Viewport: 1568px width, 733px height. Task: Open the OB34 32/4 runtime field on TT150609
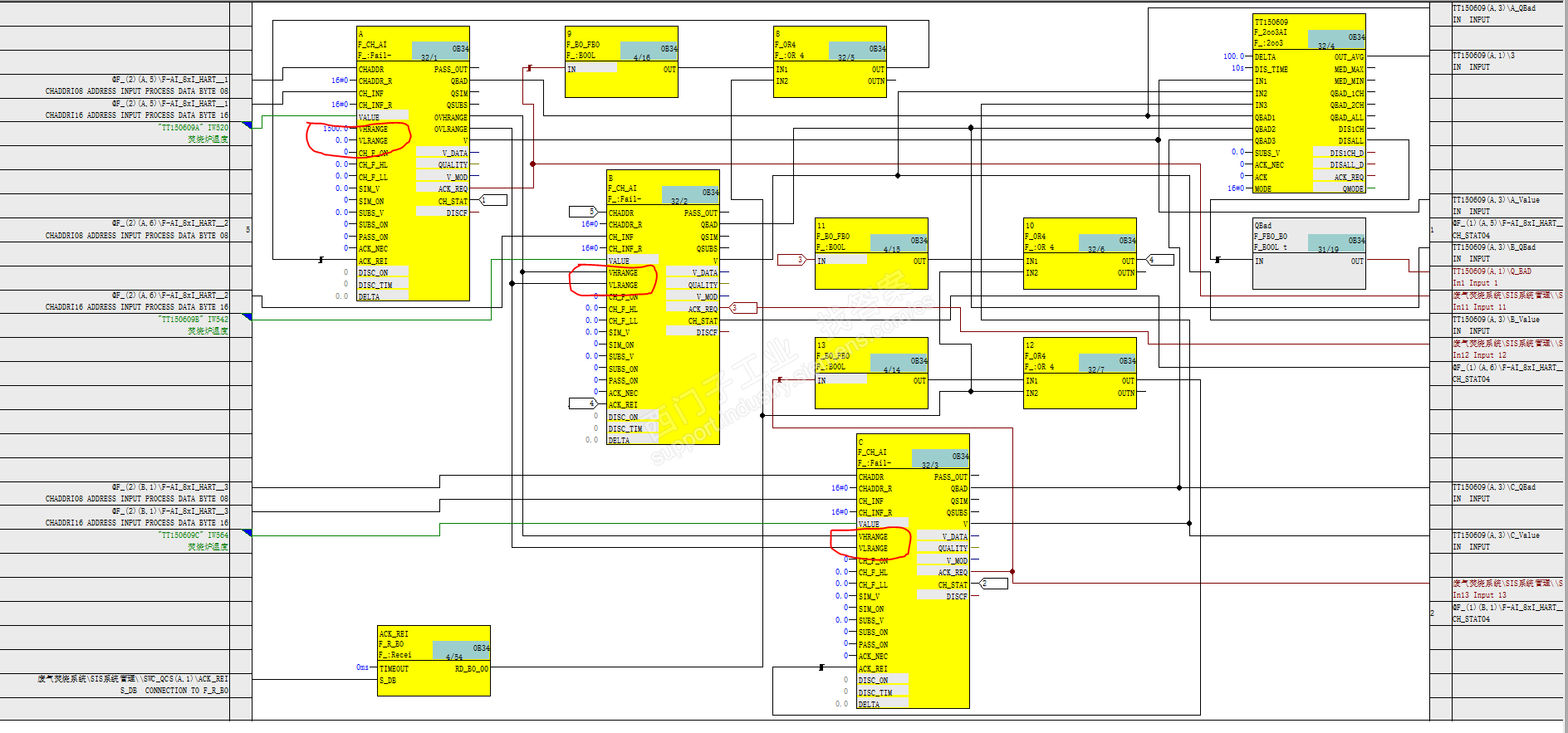point(1336,41)
